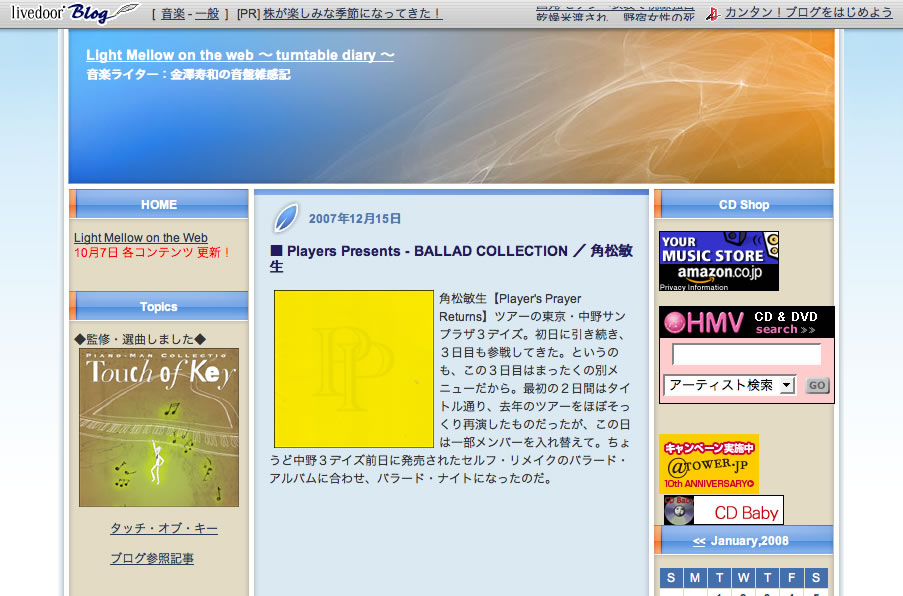Open the タッチ・オブ・キー link
The height and width of the screenshot is (596, 903).
pos(163,529)
